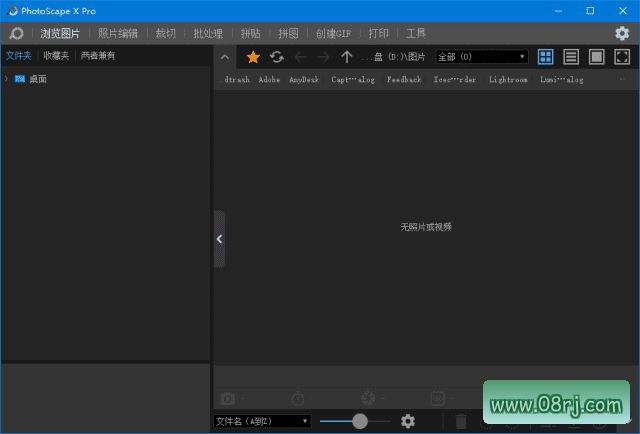Open the 照片编辑 tab
Viewport: 640px width, 434px height.
coord(118,33)
